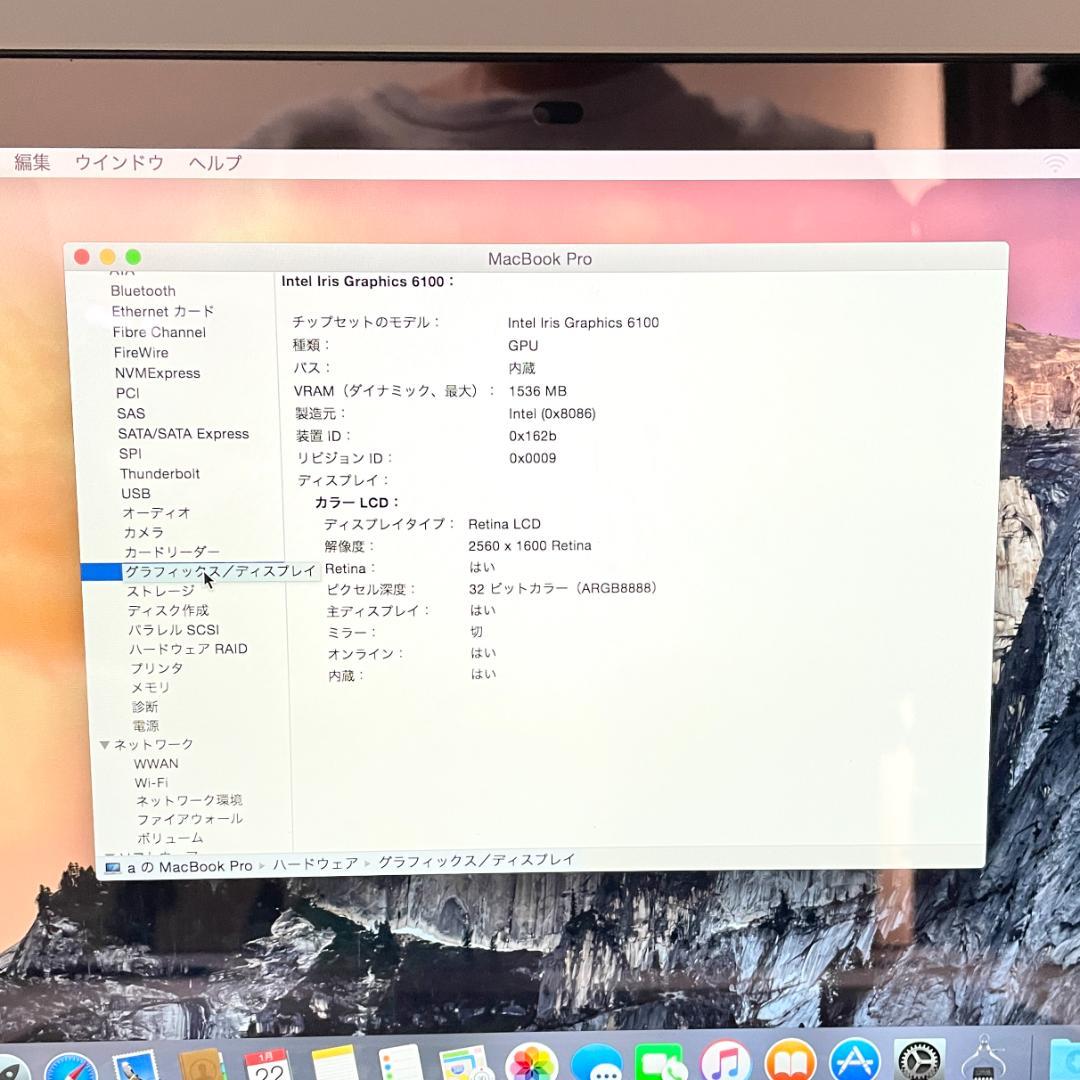This screenshot has height=1080, width=1080.
Task: Open the Mail app in the Dock
Action: tap(134, 1068)
